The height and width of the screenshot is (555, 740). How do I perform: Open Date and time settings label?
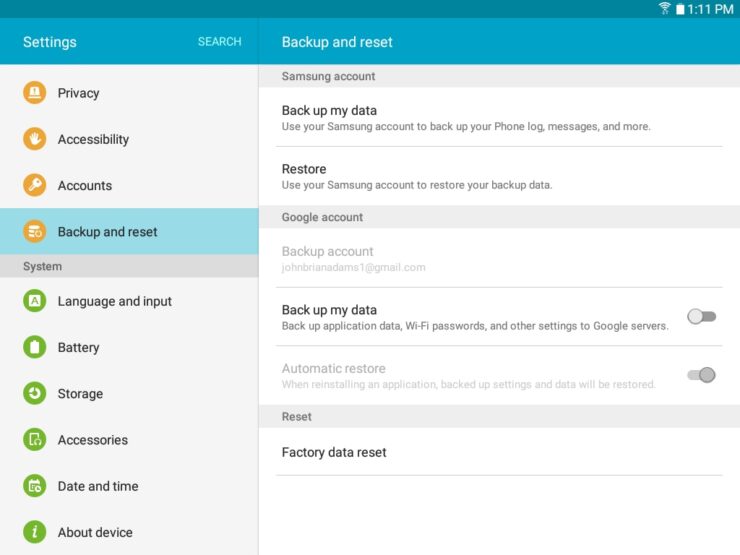click(98, 486)
